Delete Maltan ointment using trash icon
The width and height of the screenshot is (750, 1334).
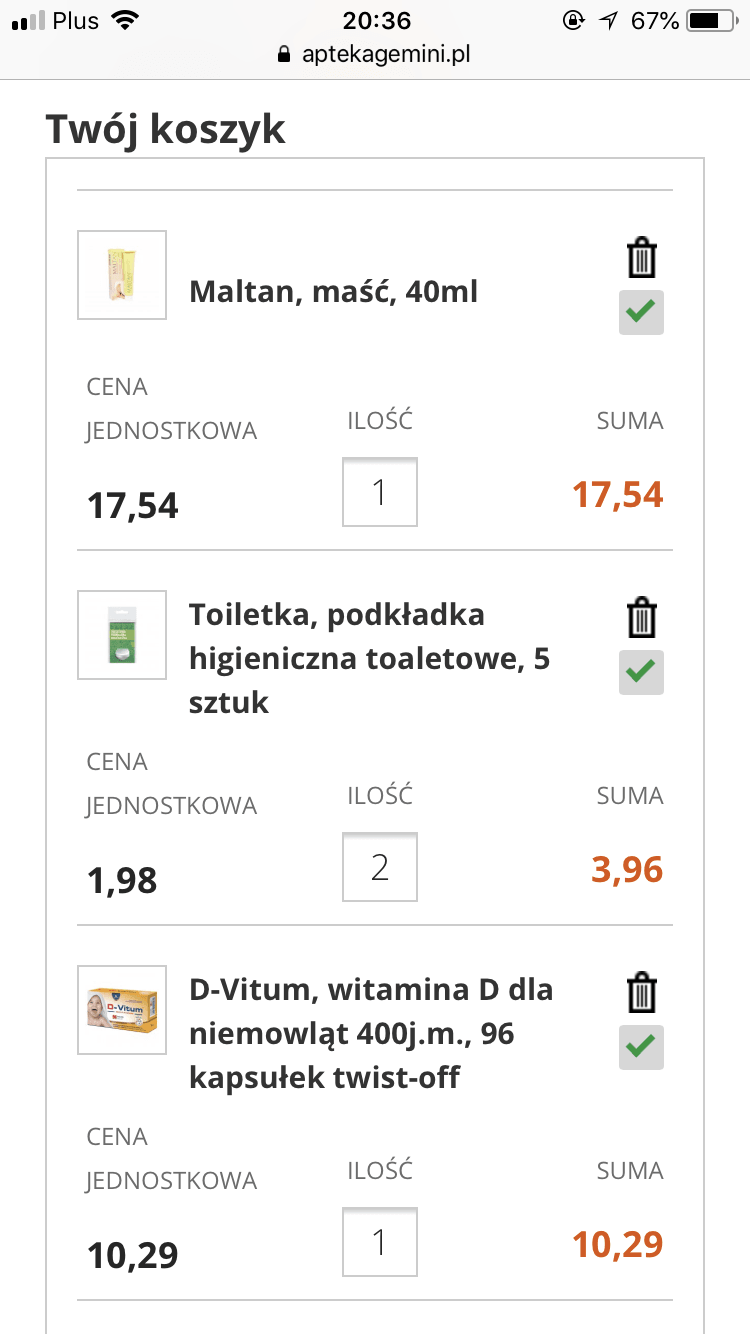[642, 258]
